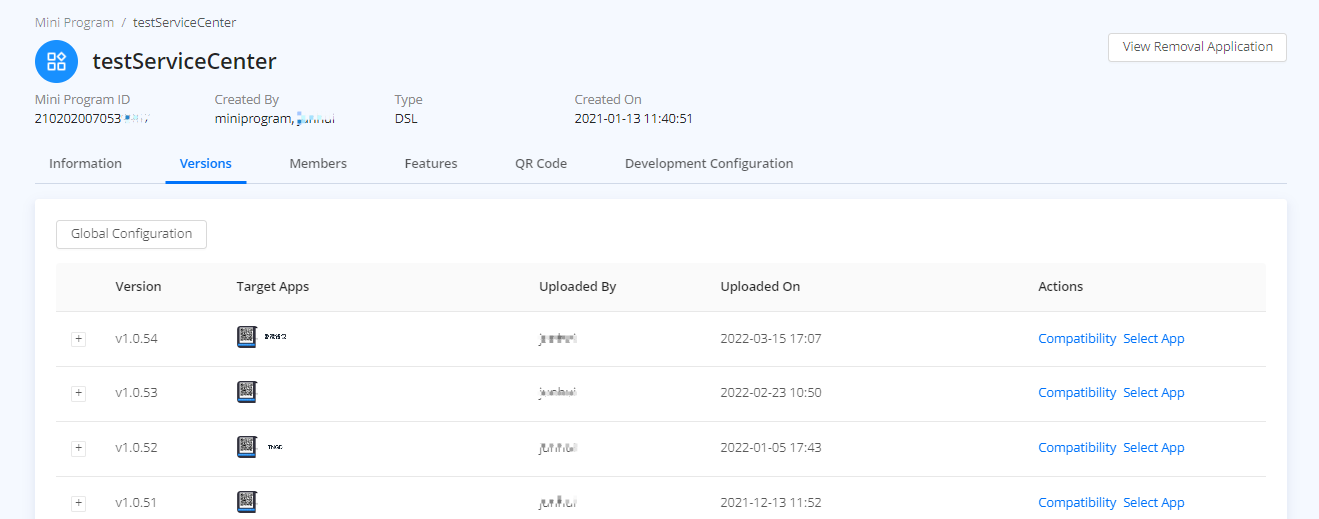The image size is (1319, 519).
Task: Expand the v1.0.51 version row
Action: click(x=79, y=503)
